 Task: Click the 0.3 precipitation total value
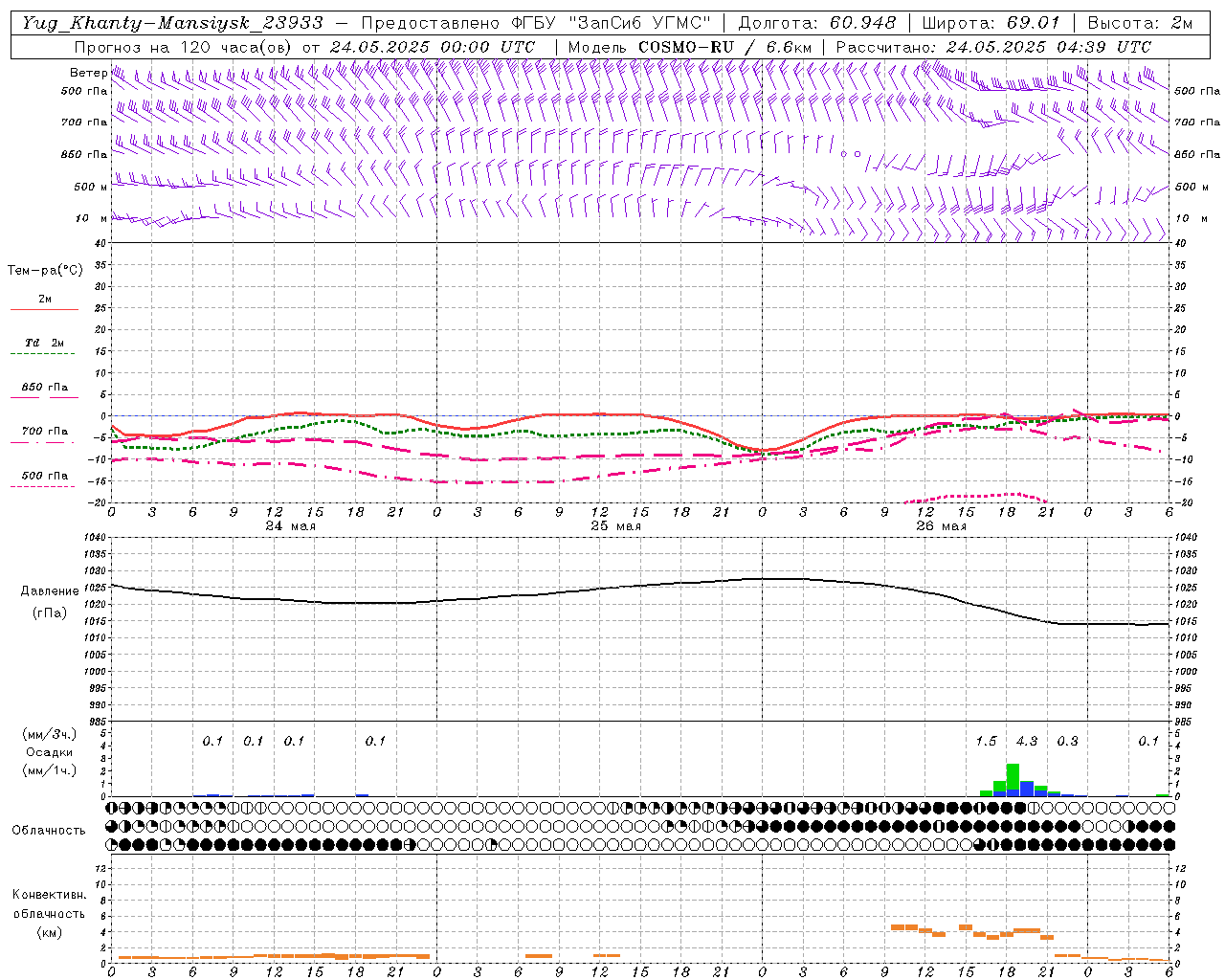tap(1067, 741)
